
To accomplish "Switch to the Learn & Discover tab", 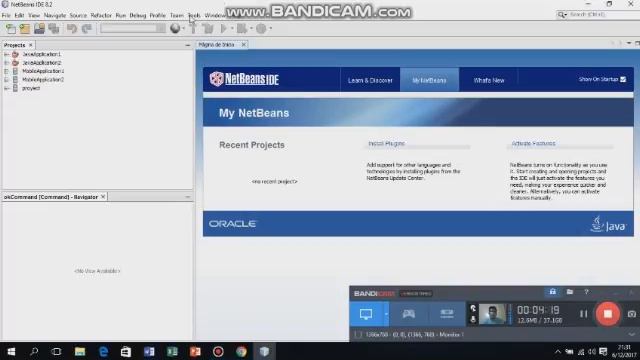I will pos(370,80).
